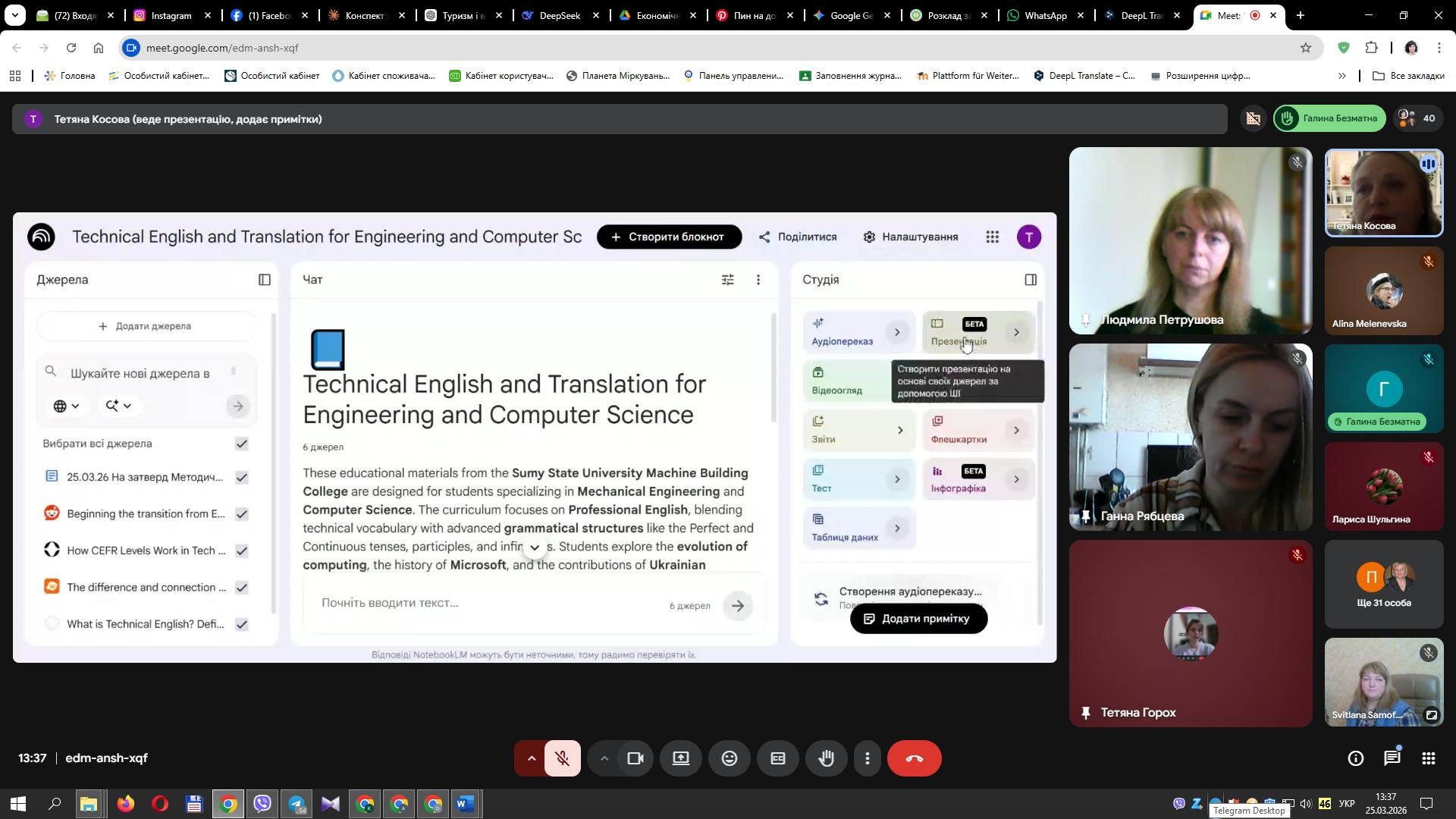Switch to the WhatsApp tab
Viewport: 1456px width, 819px height.
point(1045,15)
